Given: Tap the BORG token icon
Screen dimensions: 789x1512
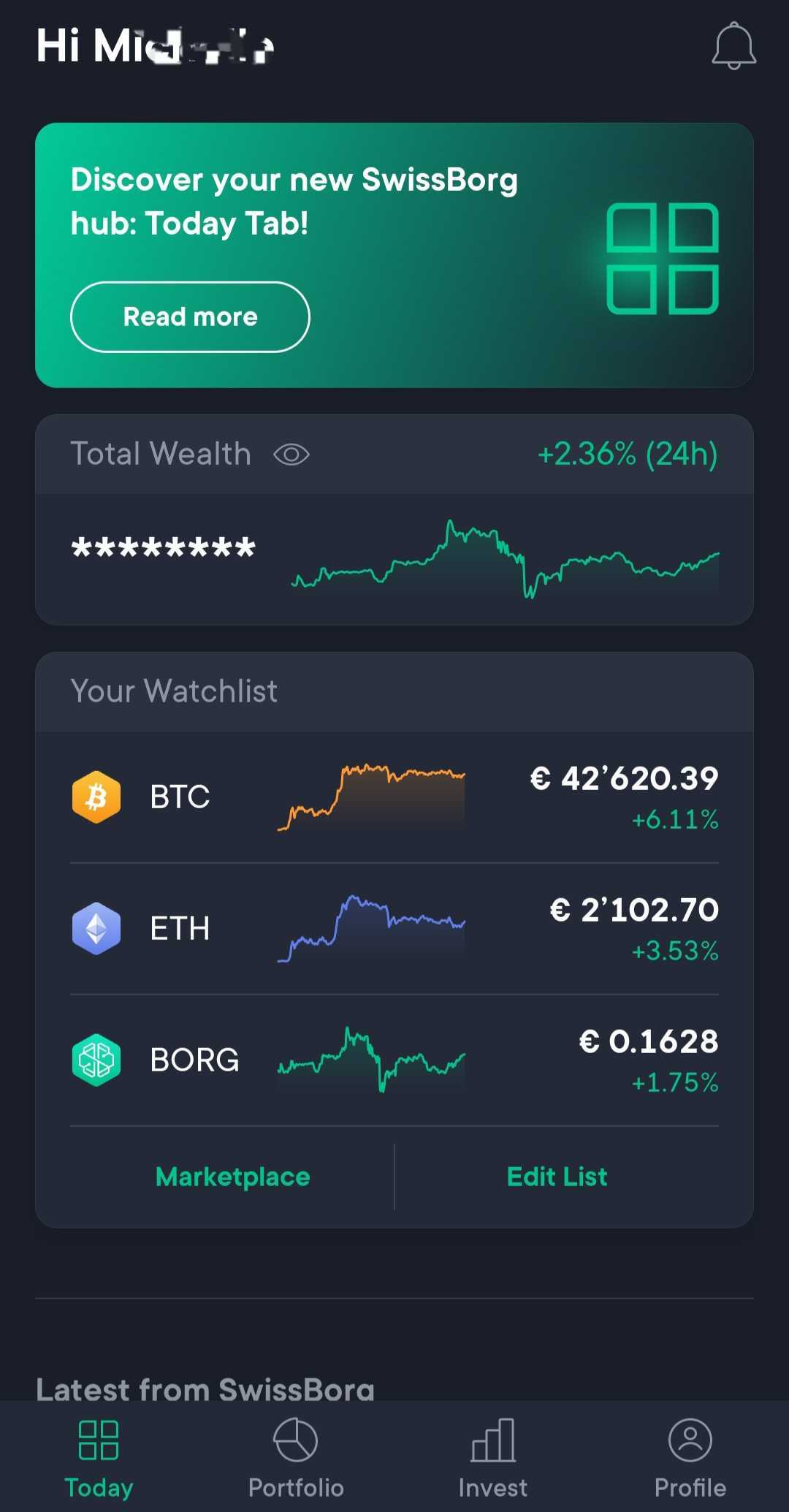Looking at the screenshot, I should [x=96, y=1060].
